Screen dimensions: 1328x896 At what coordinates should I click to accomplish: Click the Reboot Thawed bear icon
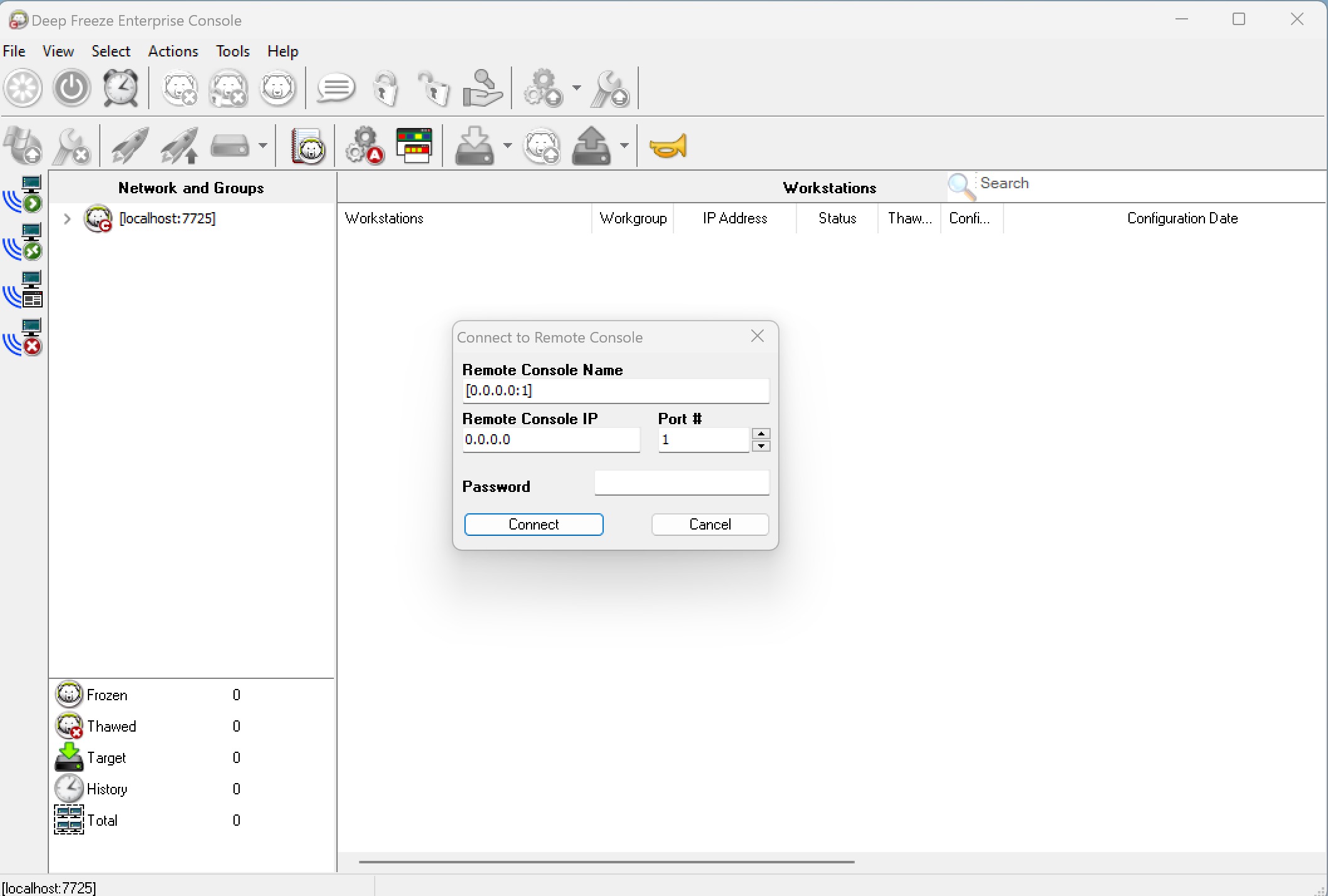181,88
